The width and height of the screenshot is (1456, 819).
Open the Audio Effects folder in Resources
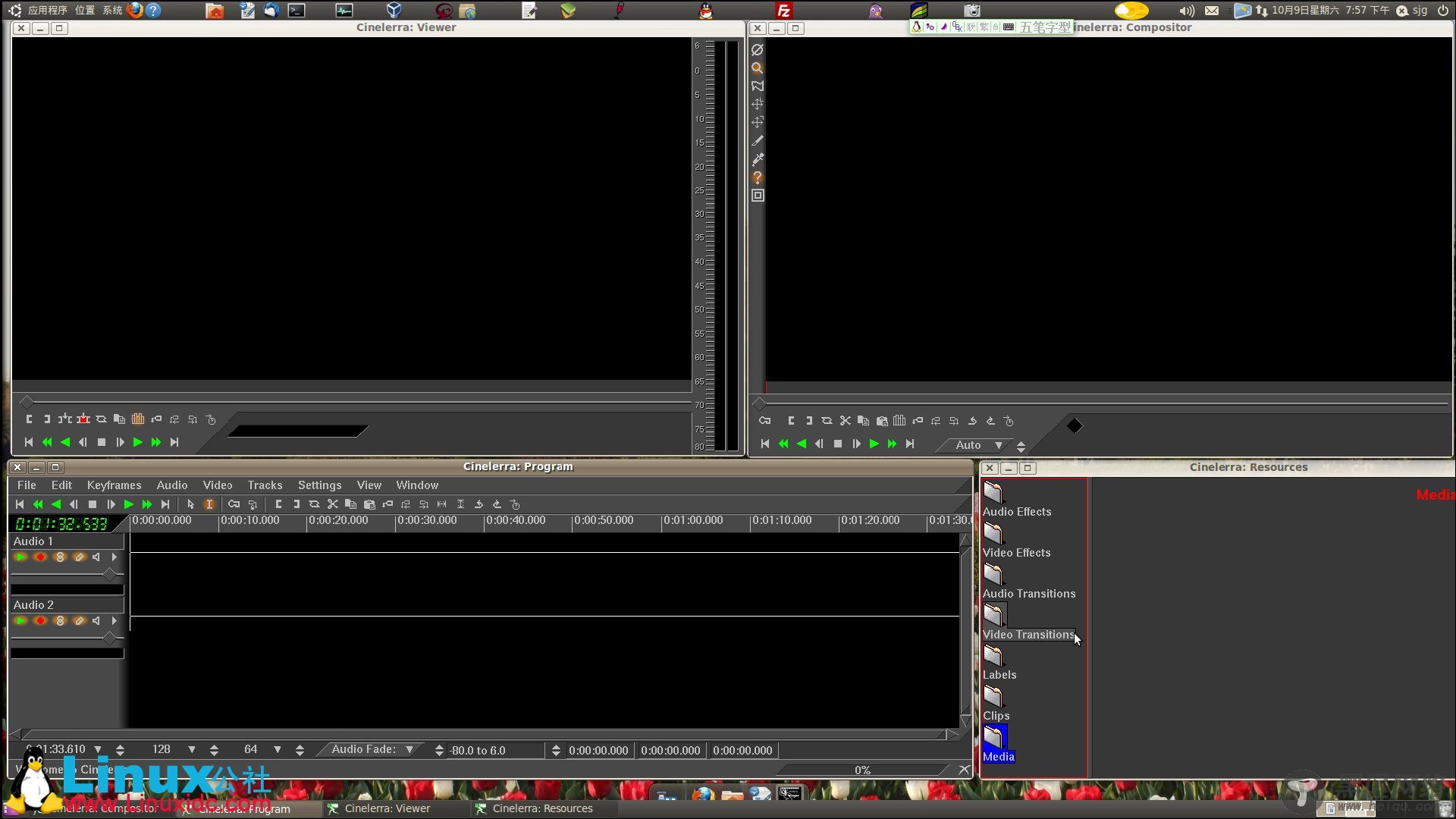tap(1016, 500)
